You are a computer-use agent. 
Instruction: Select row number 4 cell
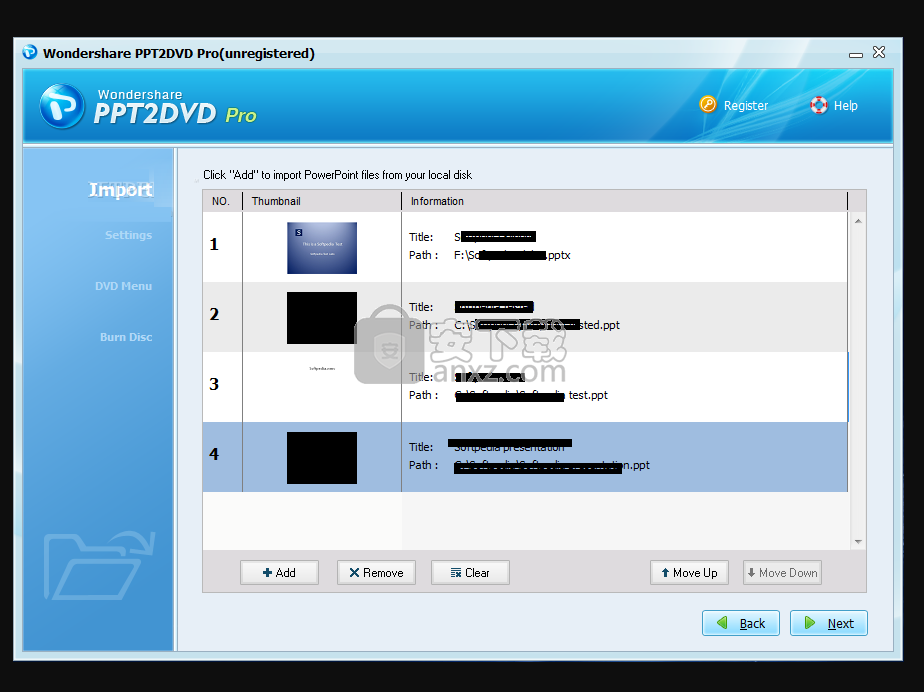point(222,457)
